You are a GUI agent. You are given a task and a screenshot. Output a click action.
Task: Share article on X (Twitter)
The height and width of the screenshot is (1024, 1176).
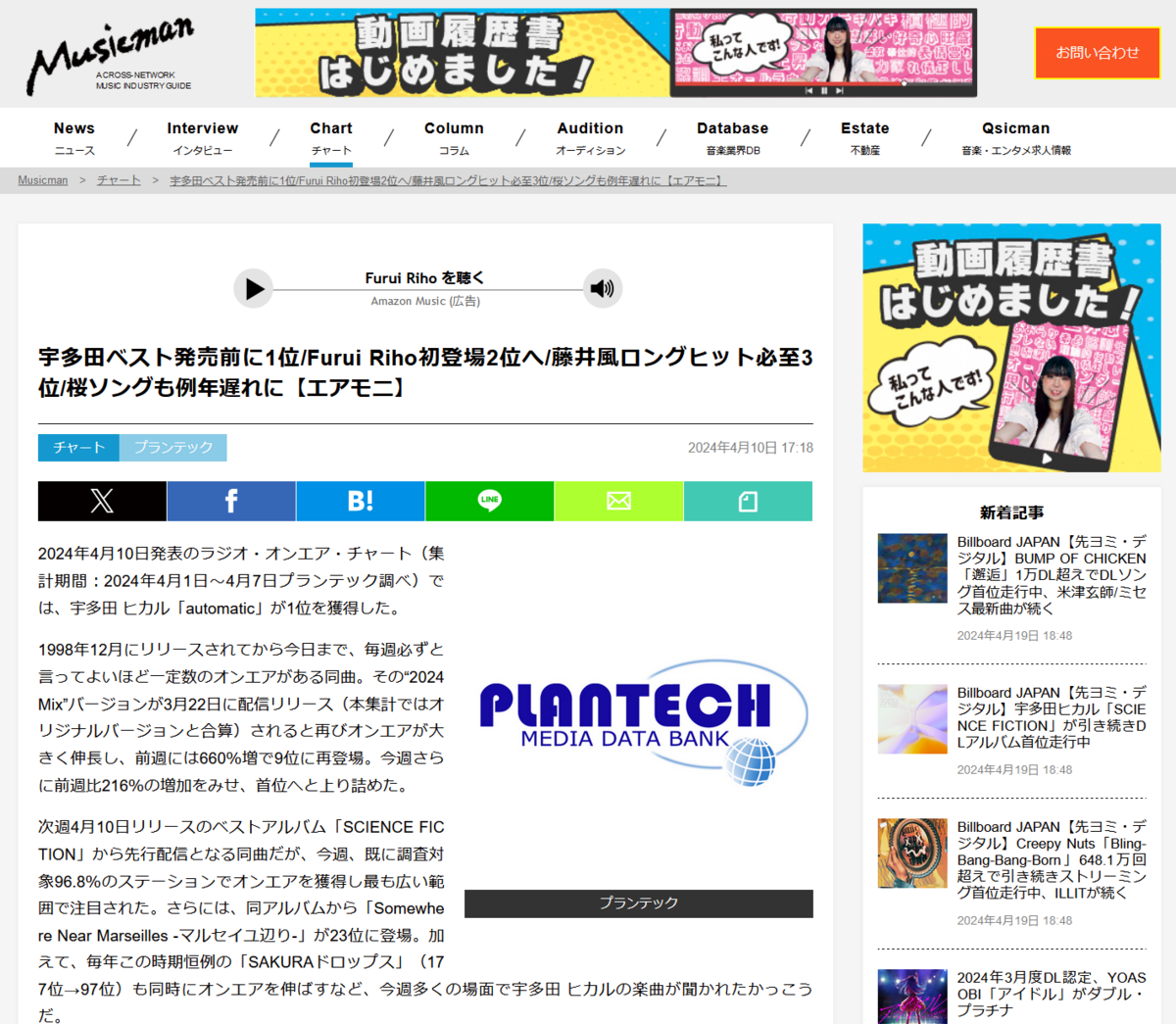coord(102,501)
